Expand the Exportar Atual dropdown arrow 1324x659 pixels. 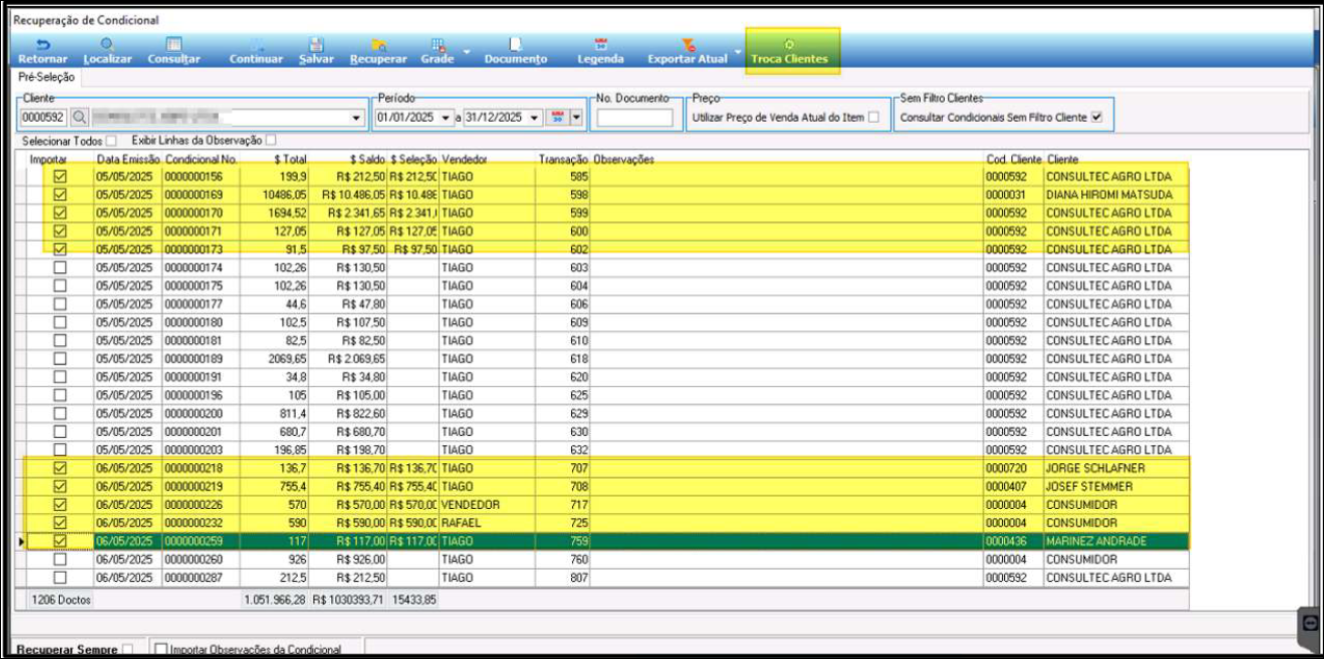[x=737, y=50]
